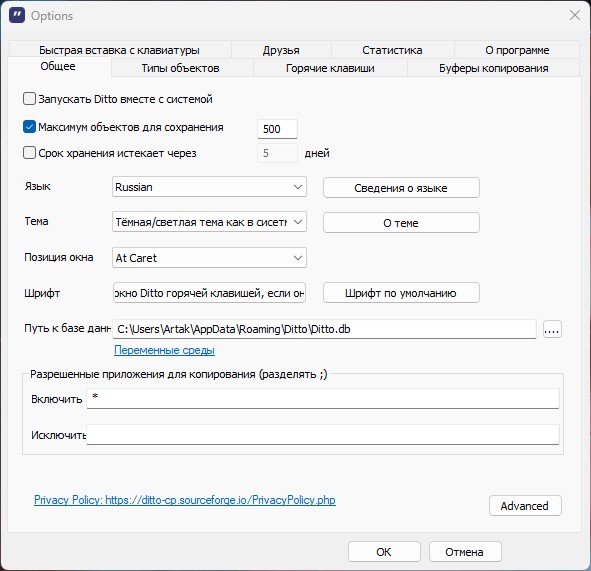
Task: Open the Типы объектов tab
Action: pyautogui.click(x=181, y=68)
